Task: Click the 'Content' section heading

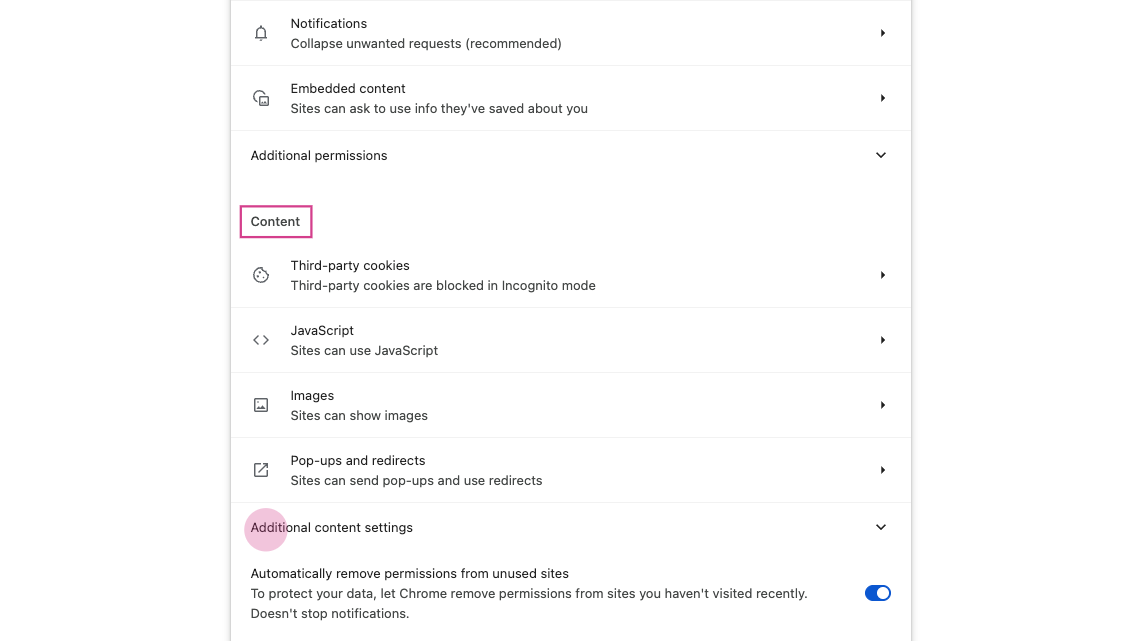Action: (275, 221)
